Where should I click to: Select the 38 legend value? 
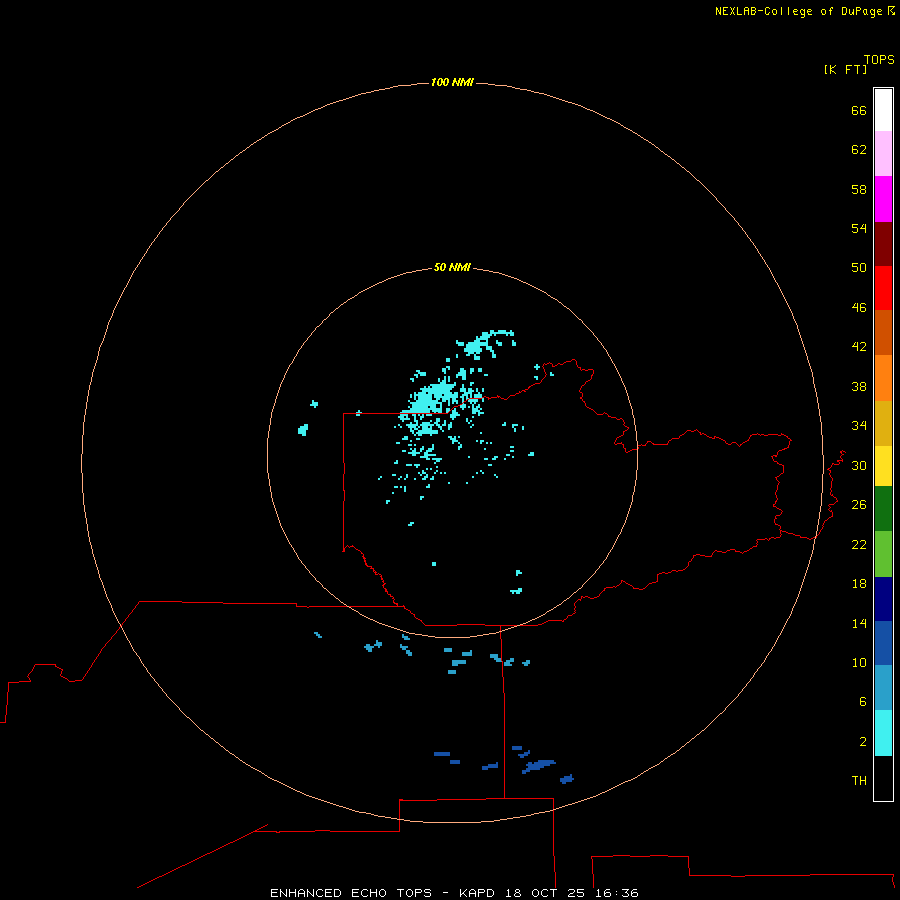pyautogui.click(x=859, y=386)
